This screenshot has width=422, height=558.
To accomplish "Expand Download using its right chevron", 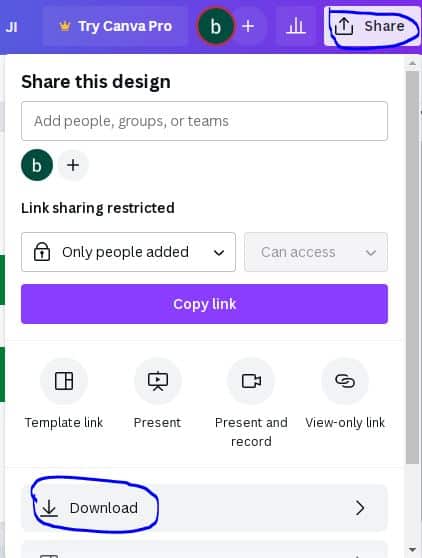I will 360,508.
